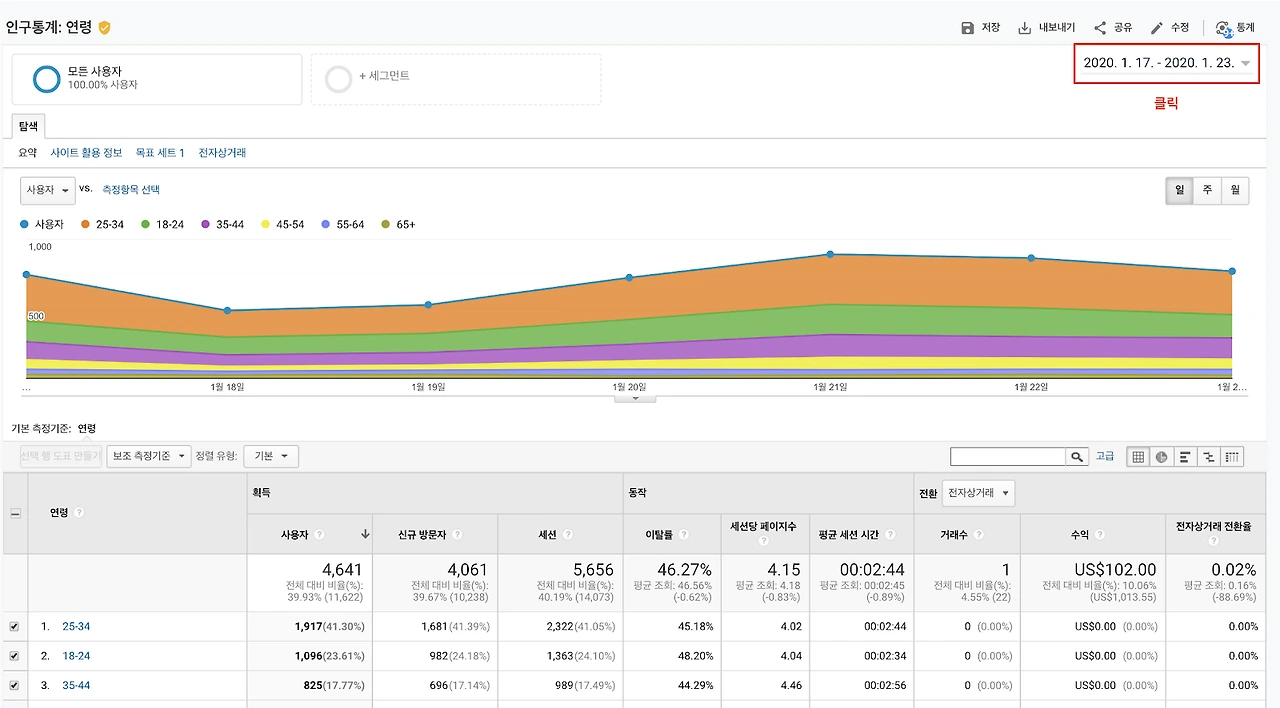Click help icon next to 세션 column

click(568, 535)
